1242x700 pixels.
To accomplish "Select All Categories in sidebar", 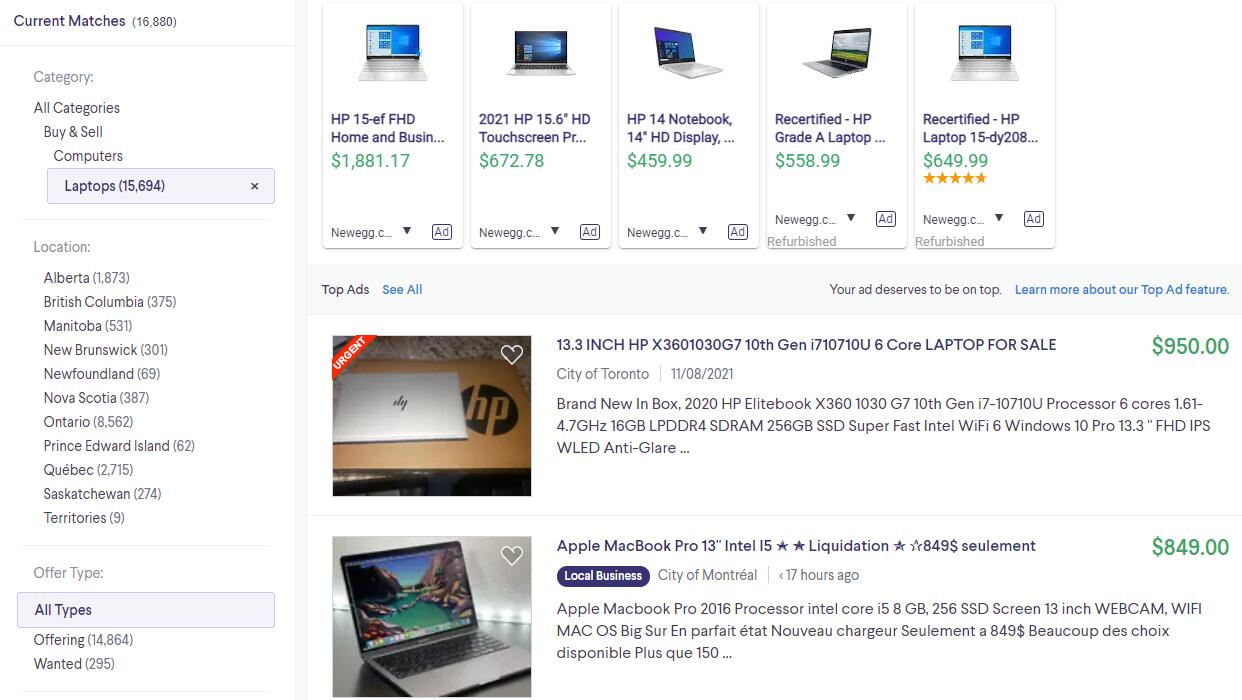I will tap(77, 108).
